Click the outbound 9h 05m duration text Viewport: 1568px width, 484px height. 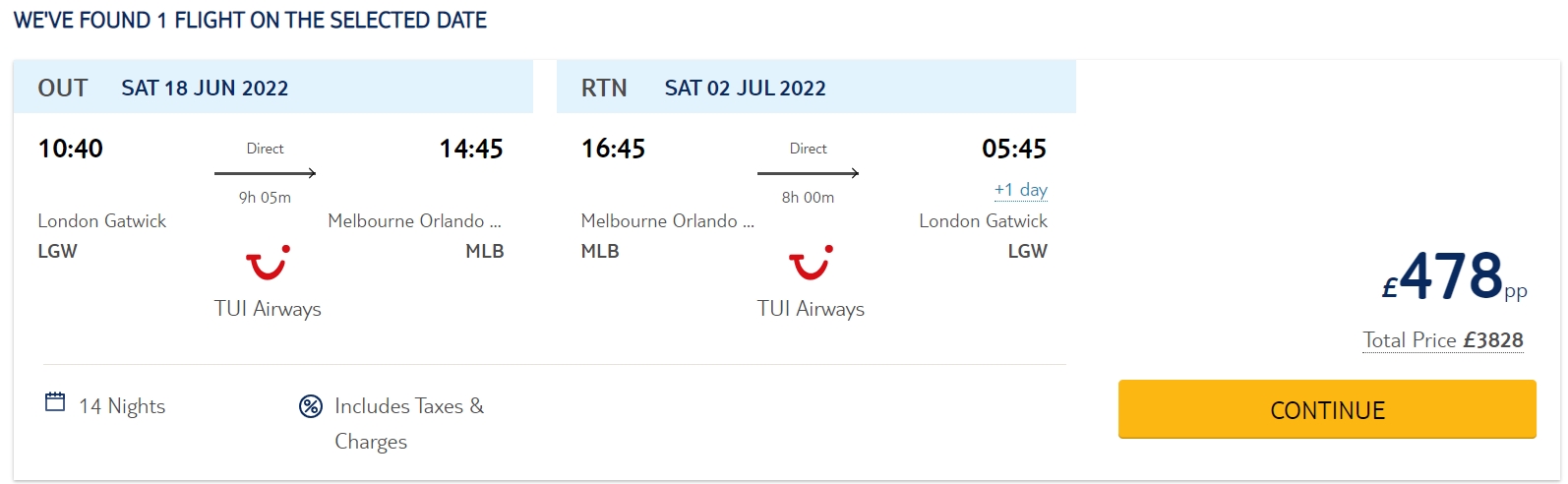[x=265, y=198]
